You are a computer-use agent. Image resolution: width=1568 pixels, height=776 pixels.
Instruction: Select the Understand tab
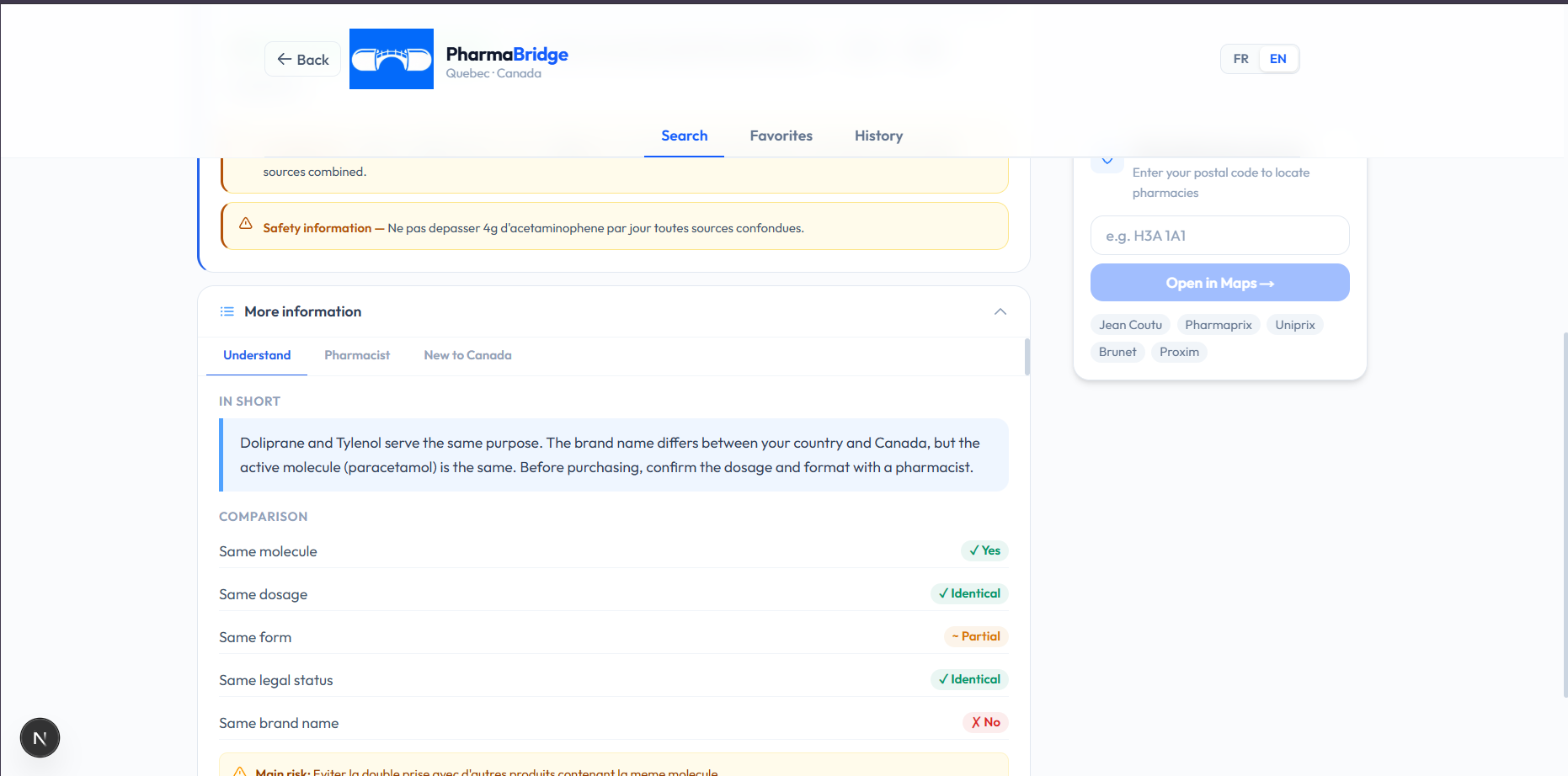tap(257, 355)
